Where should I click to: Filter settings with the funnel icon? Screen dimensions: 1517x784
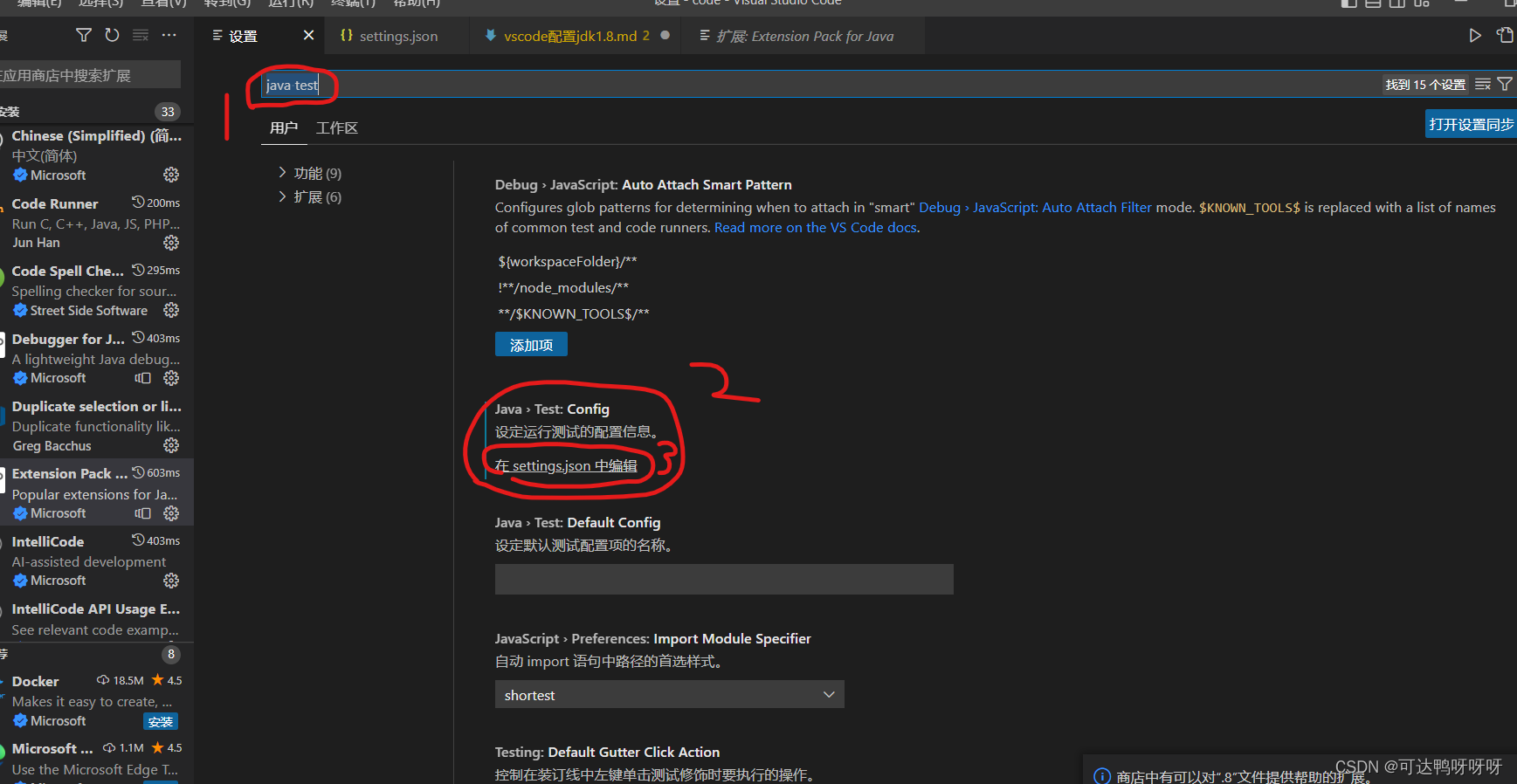click(x=1505, y=84)
